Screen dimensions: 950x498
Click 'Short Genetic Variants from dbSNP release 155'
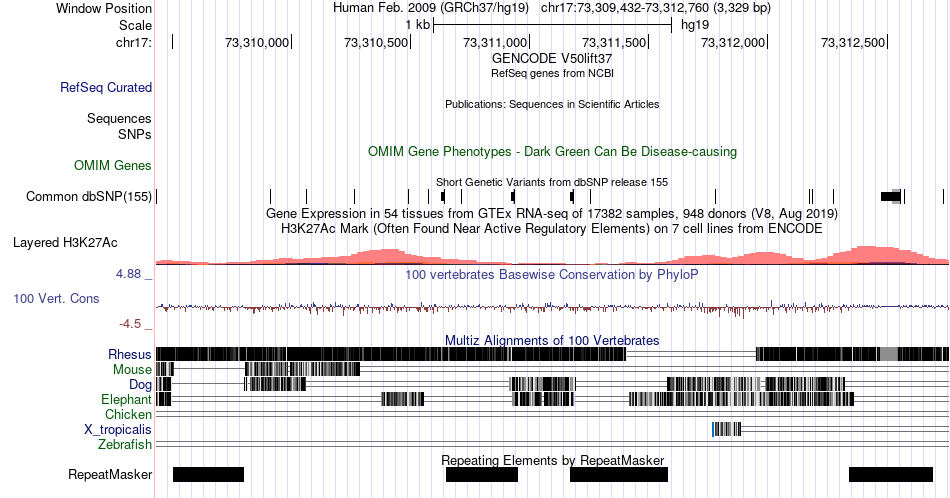tap(552, 182)
